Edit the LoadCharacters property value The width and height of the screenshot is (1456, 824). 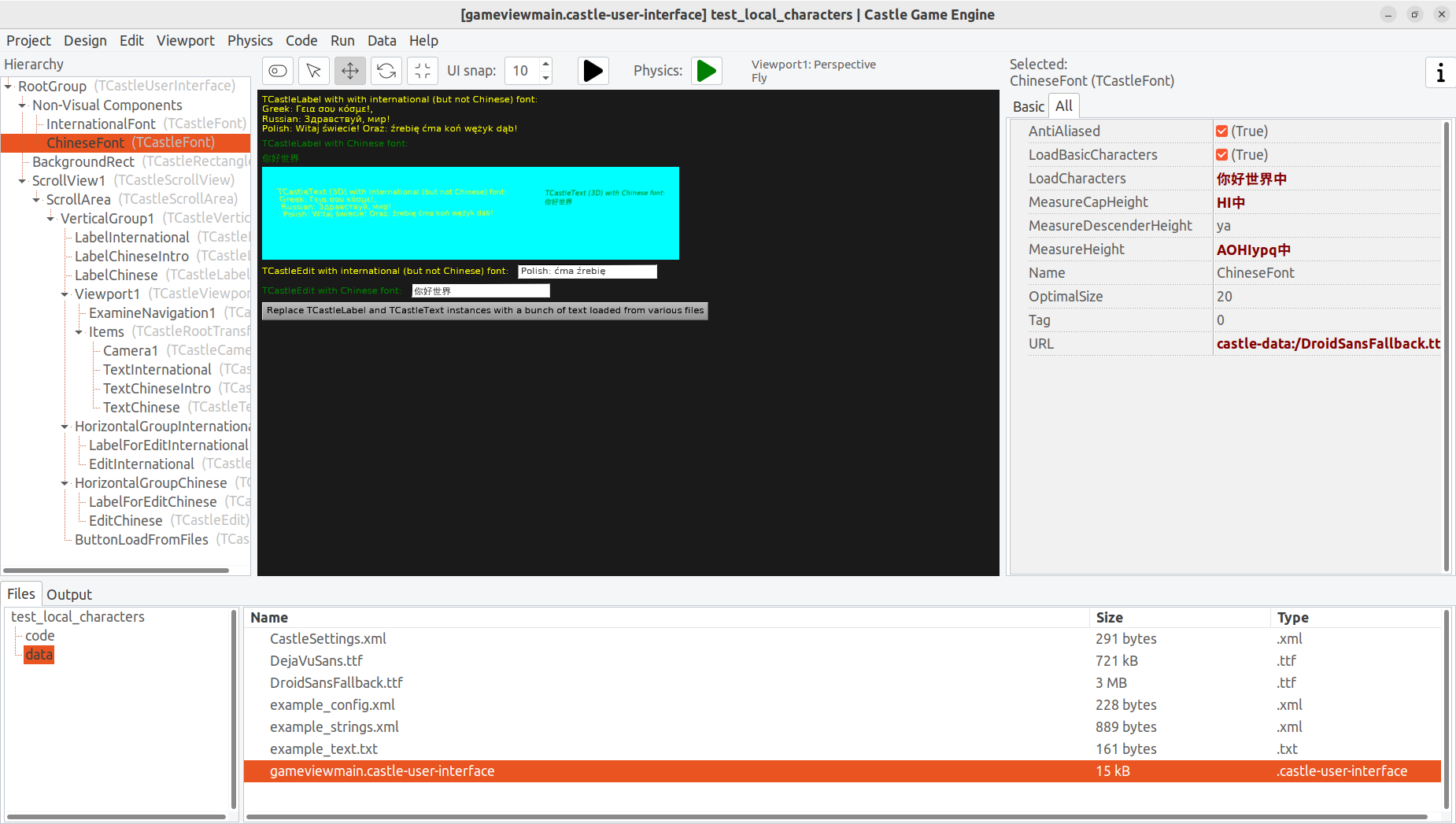pyautogui.click(x=1327, y=179)
